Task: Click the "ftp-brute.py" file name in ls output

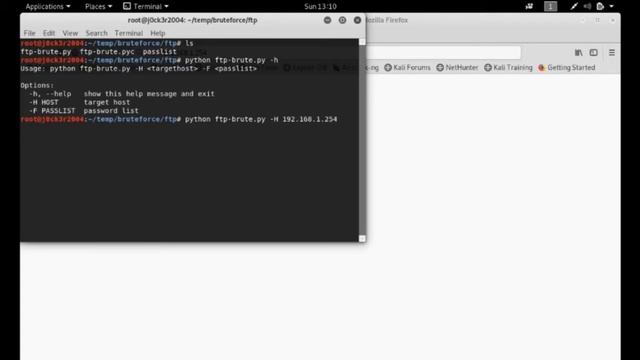Action: [46, 52]
